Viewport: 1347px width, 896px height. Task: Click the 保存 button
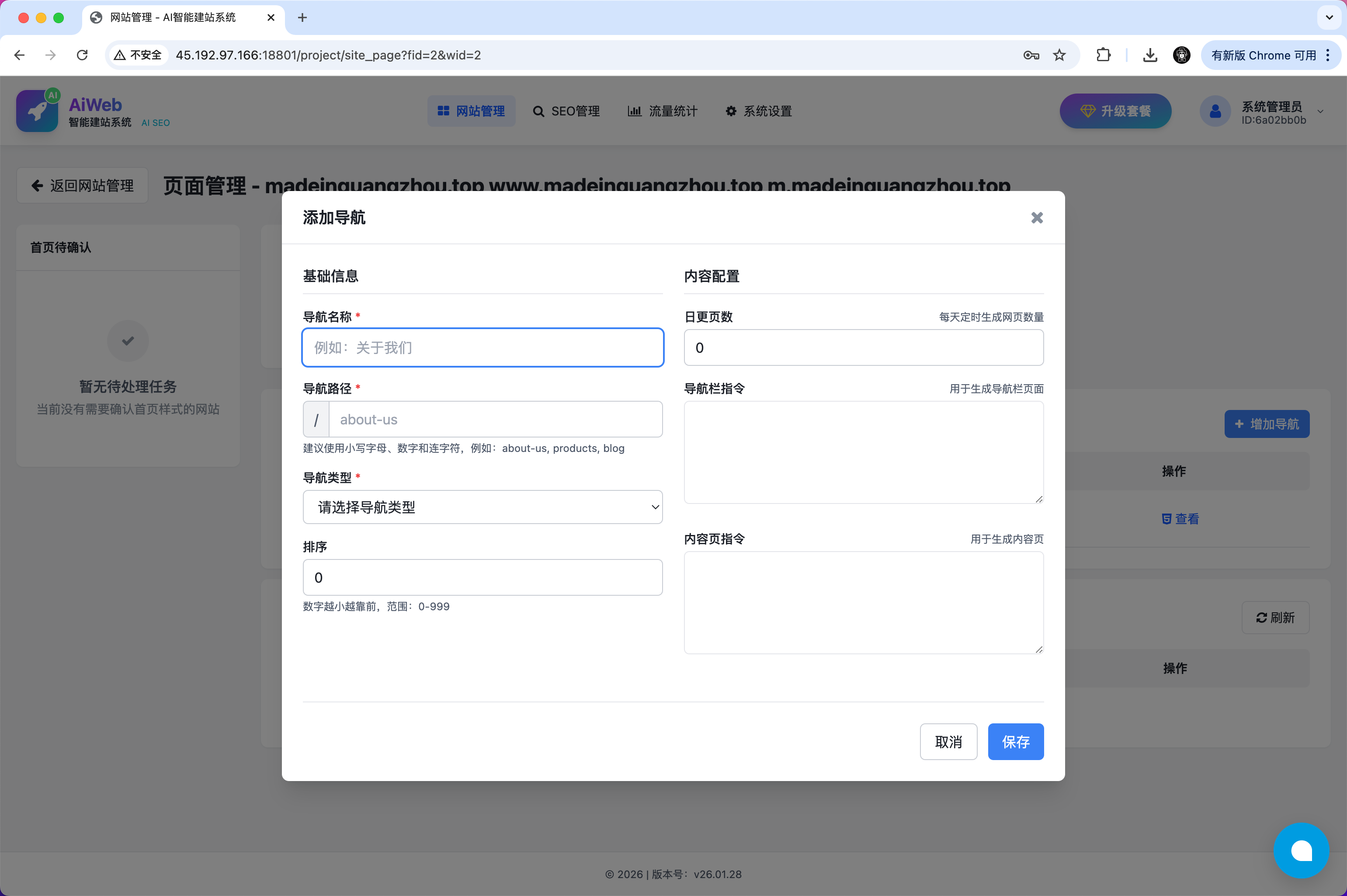[1015, 742]
